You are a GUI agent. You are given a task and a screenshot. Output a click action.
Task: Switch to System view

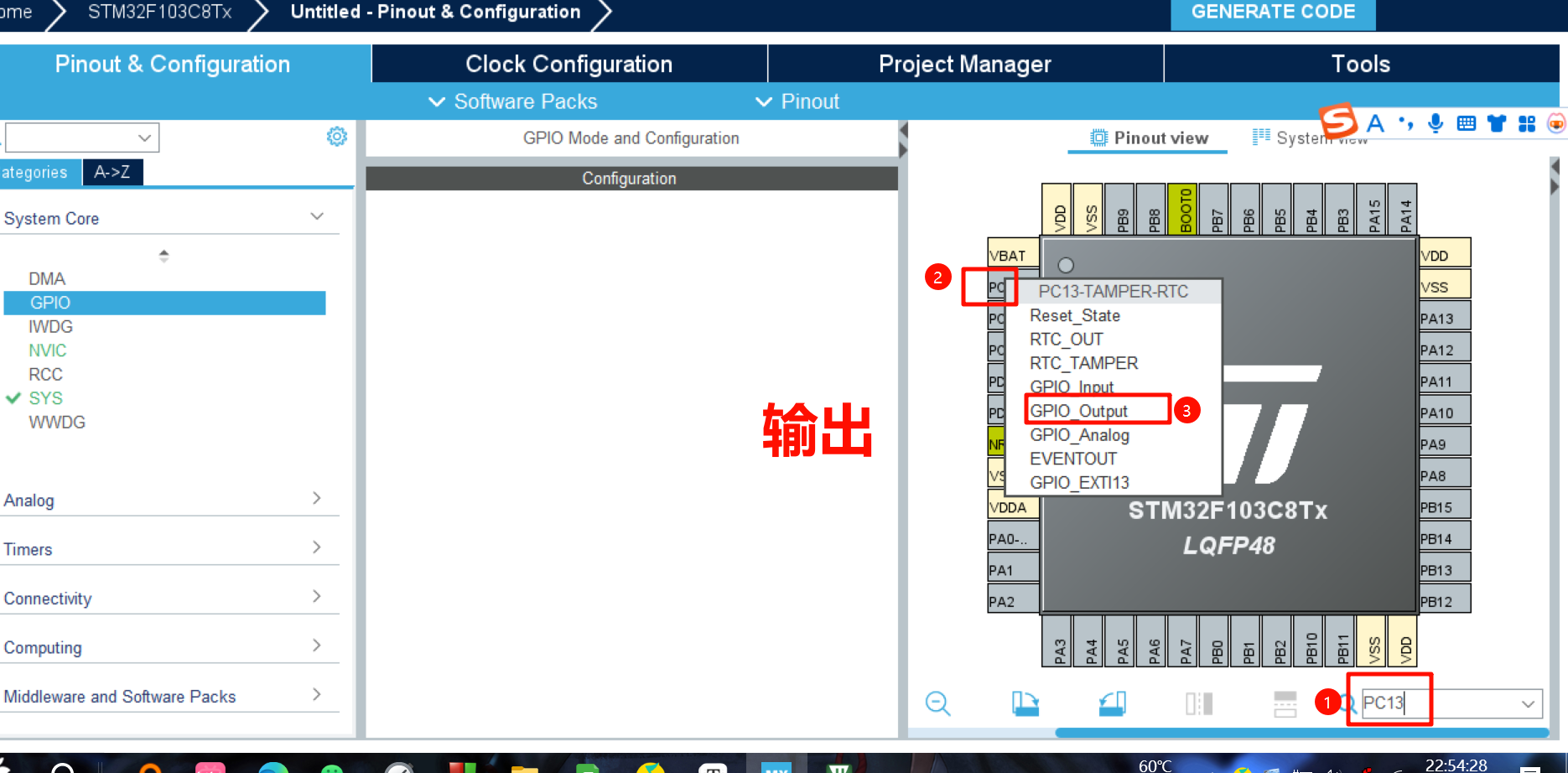[1311, 137]
